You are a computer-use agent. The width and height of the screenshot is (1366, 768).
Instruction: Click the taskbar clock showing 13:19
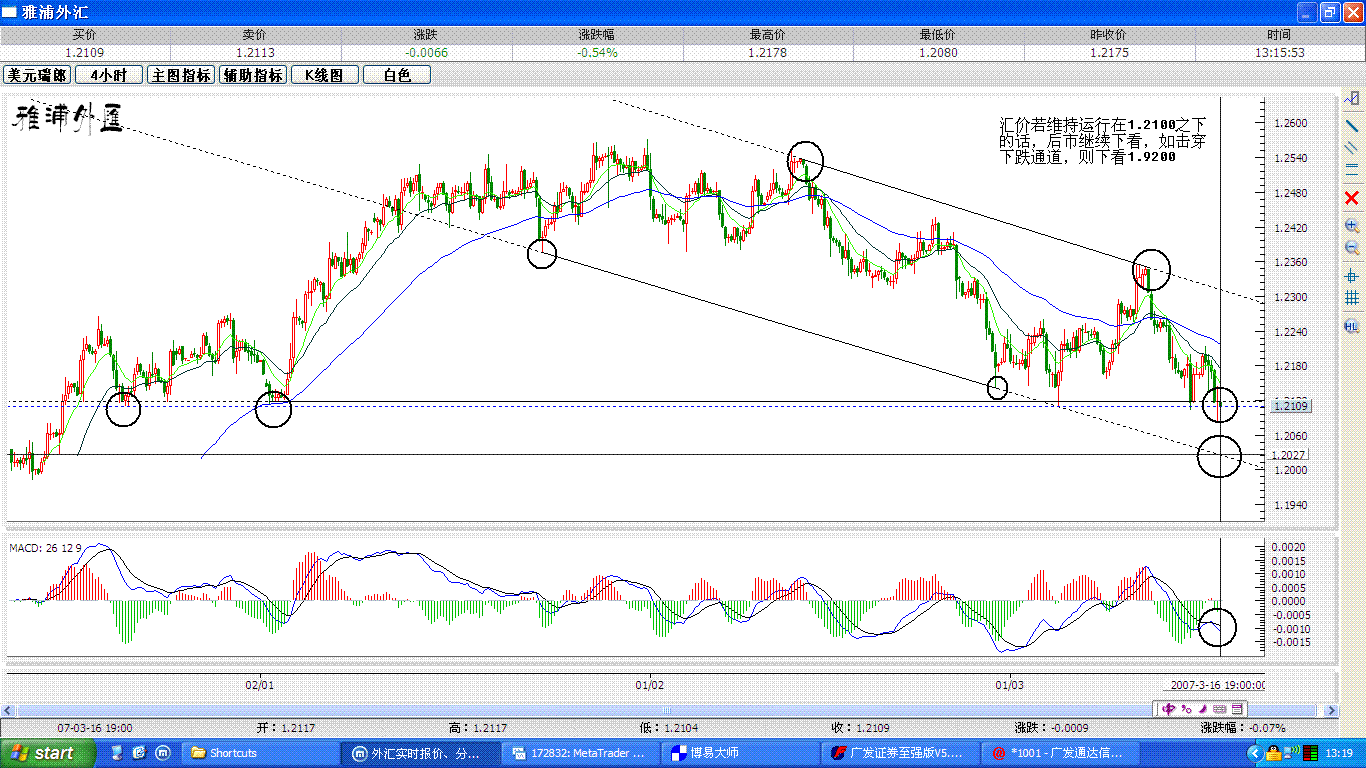[x=1339, y=753]
